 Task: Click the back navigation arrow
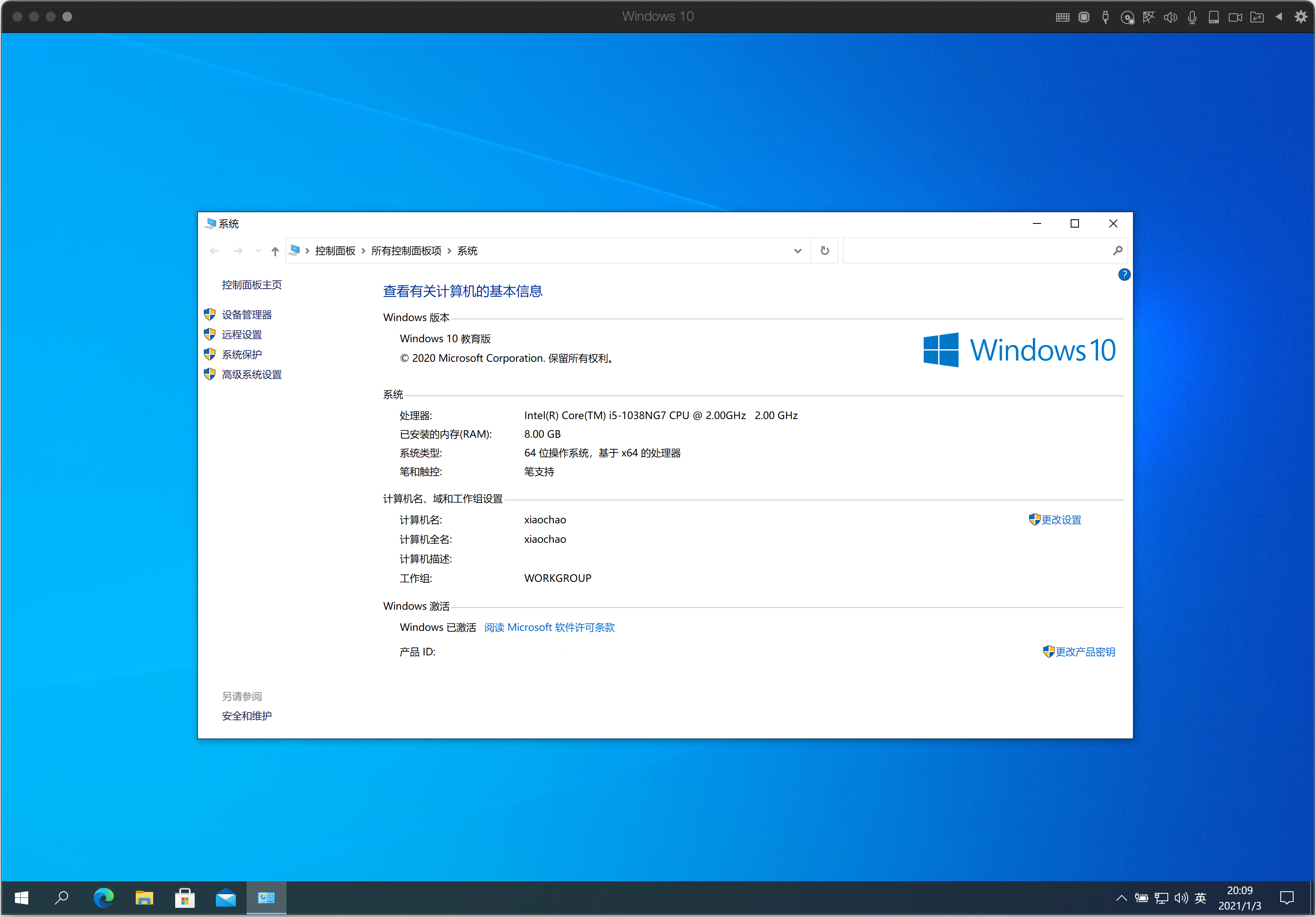coord(214,250)
